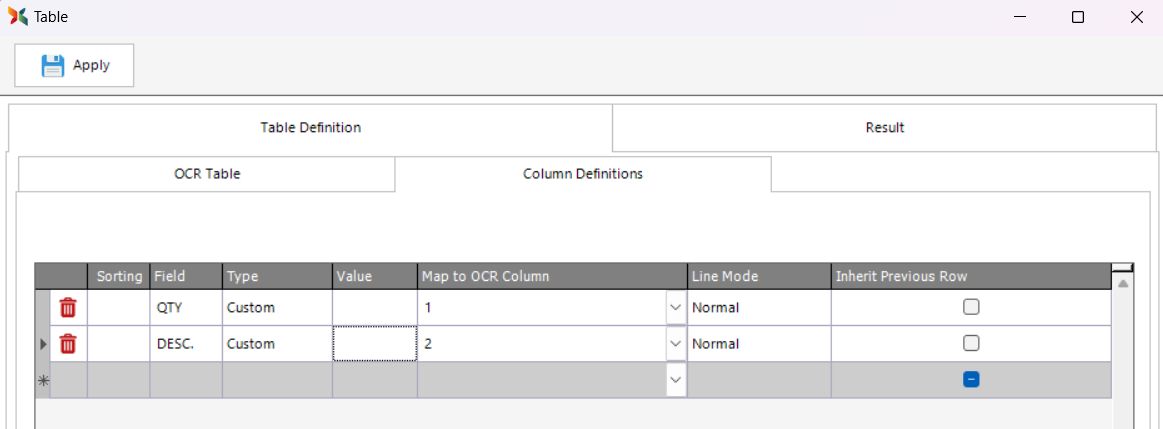Viewport: 1163px width, 429px height.
Task: Click the save icon on Apply
Action: 52,66
